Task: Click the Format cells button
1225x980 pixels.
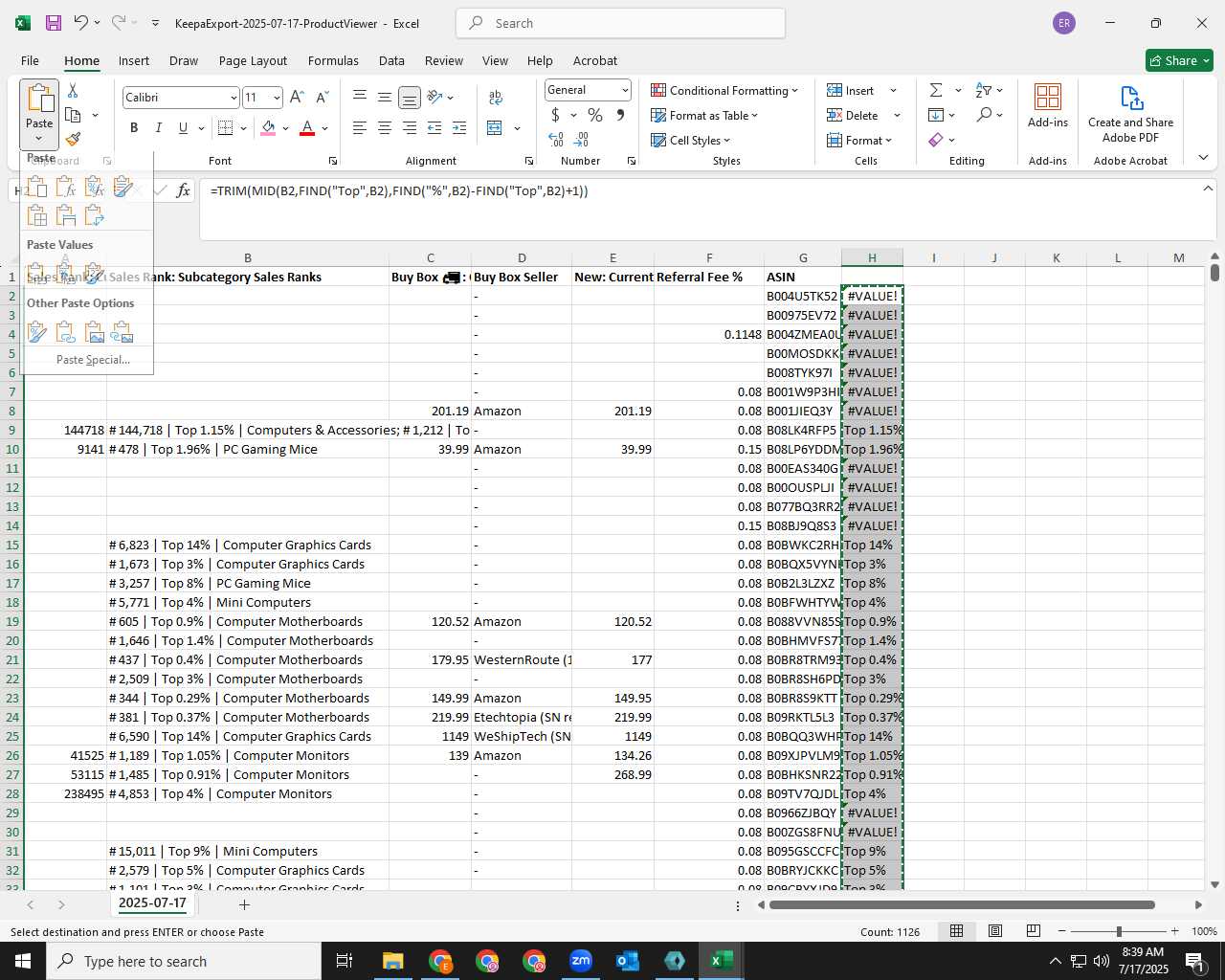Action: click(x=859, y=140)
